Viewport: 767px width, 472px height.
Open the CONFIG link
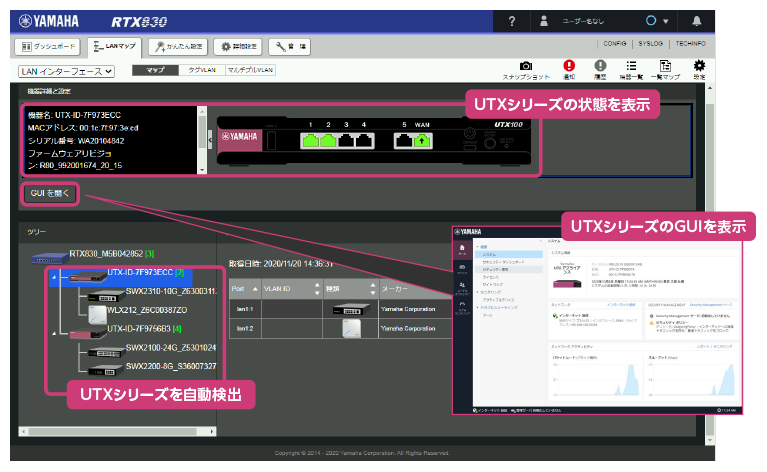pos(614,44)
